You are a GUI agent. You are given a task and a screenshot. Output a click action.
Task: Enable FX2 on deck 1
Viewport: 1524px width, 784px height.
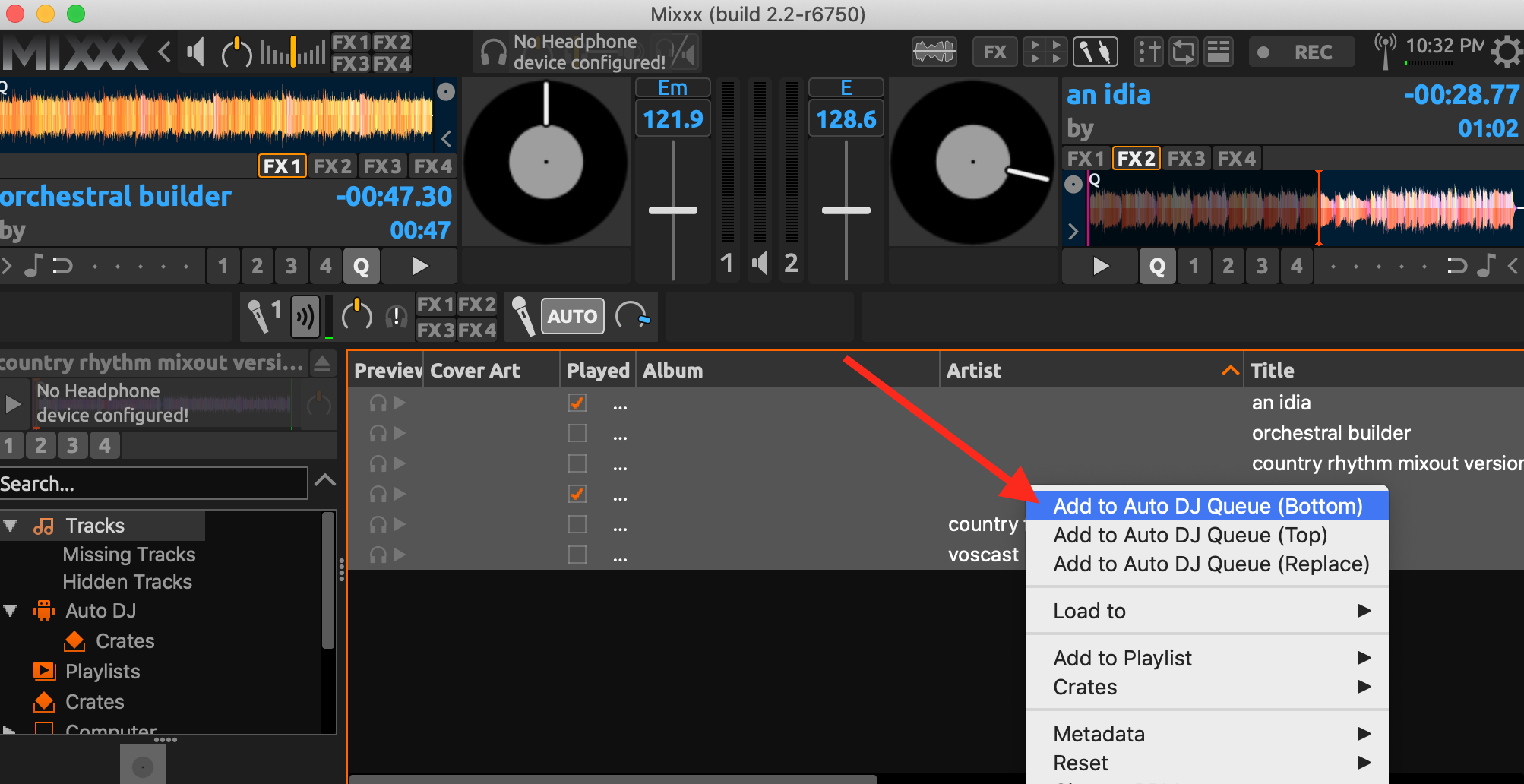coord(332,166)
